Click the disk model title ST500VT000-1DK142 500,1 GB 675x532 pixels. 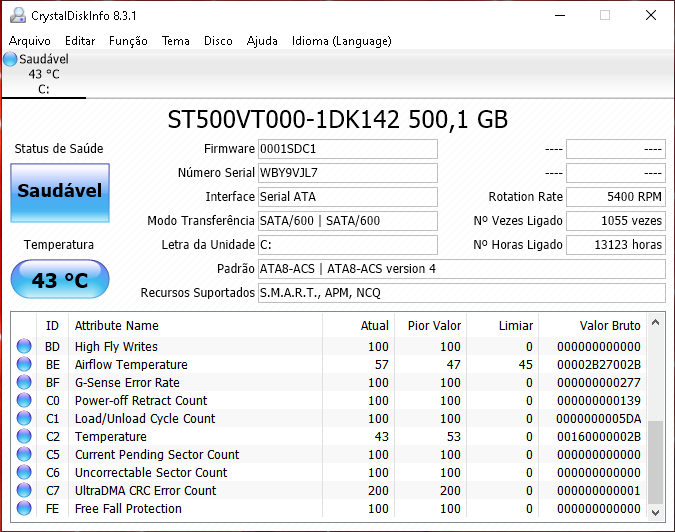pos(338,119)
